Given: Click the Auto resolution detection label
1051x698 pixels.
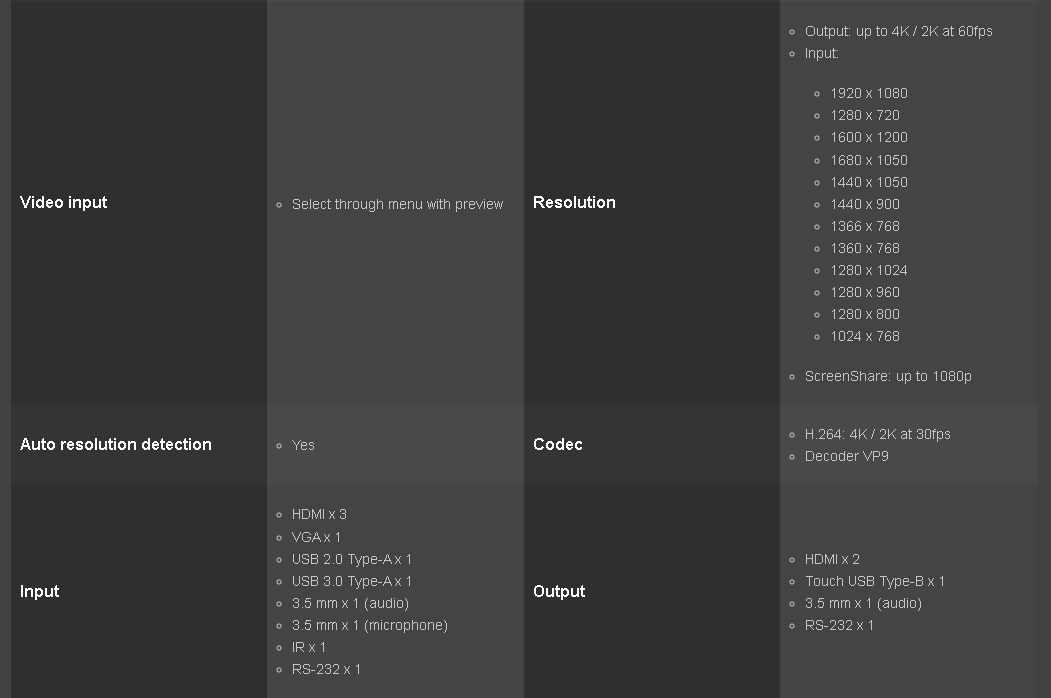Looking at the screenshot, I should click(116, 444).
